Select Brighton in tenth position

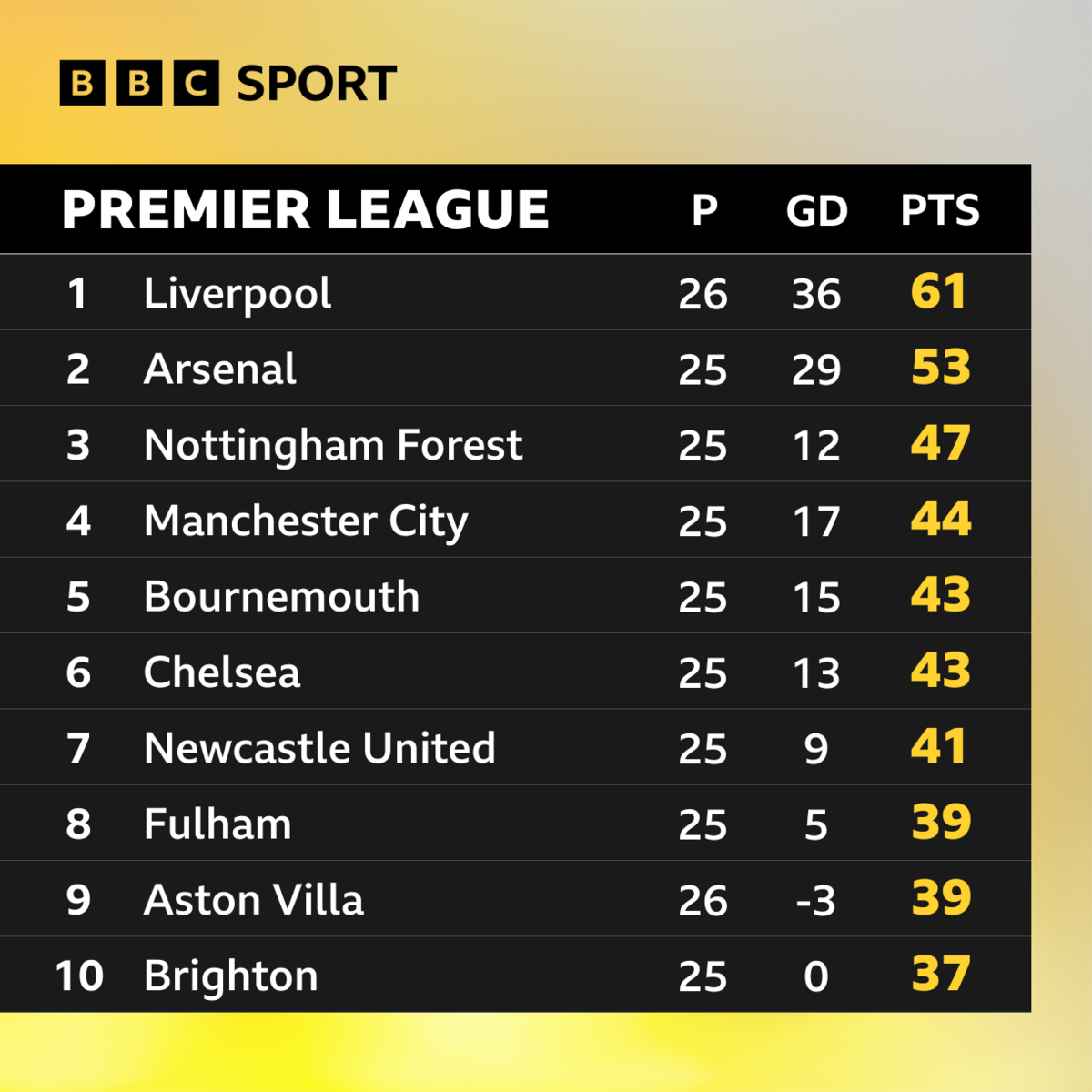point(231,976)
